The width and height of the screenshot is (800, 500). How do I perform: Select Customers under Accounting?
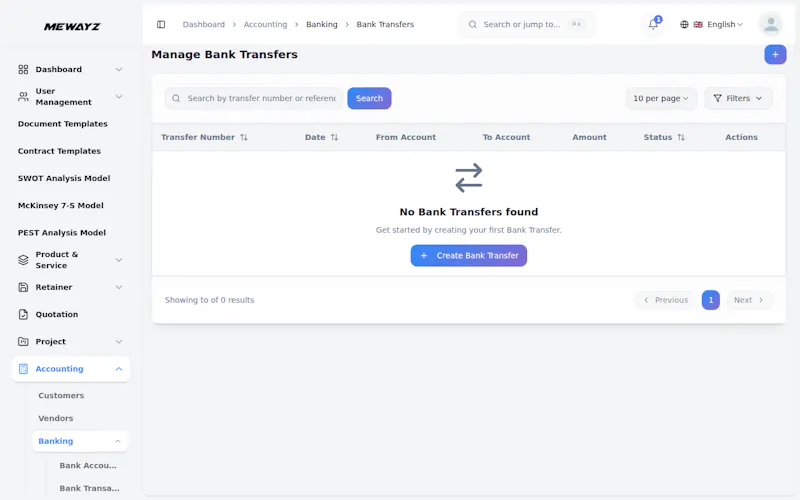pyautogui.click(x=61, y=395)
